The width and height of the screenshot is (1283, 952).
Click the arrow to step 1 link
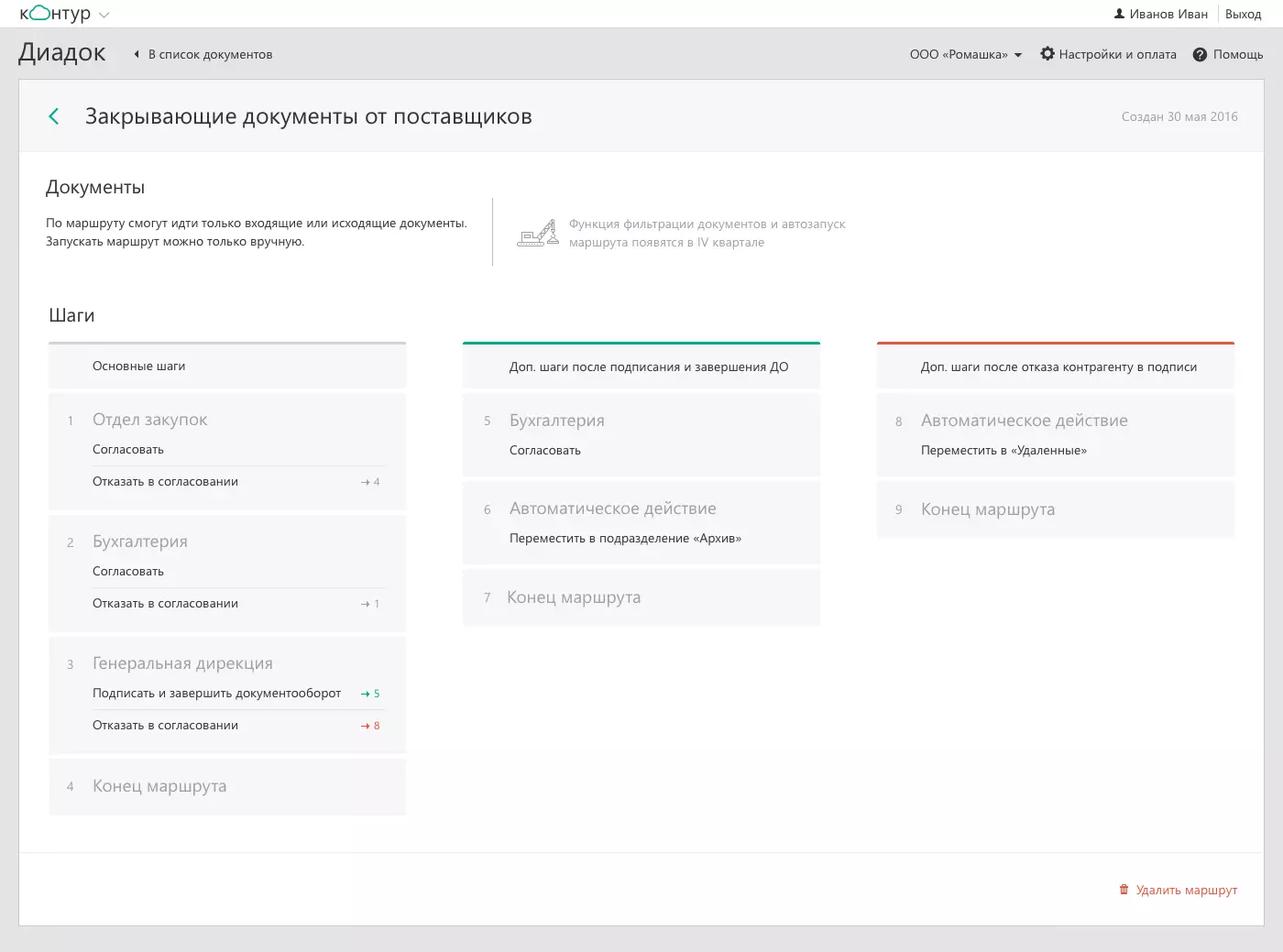[370, 604]
